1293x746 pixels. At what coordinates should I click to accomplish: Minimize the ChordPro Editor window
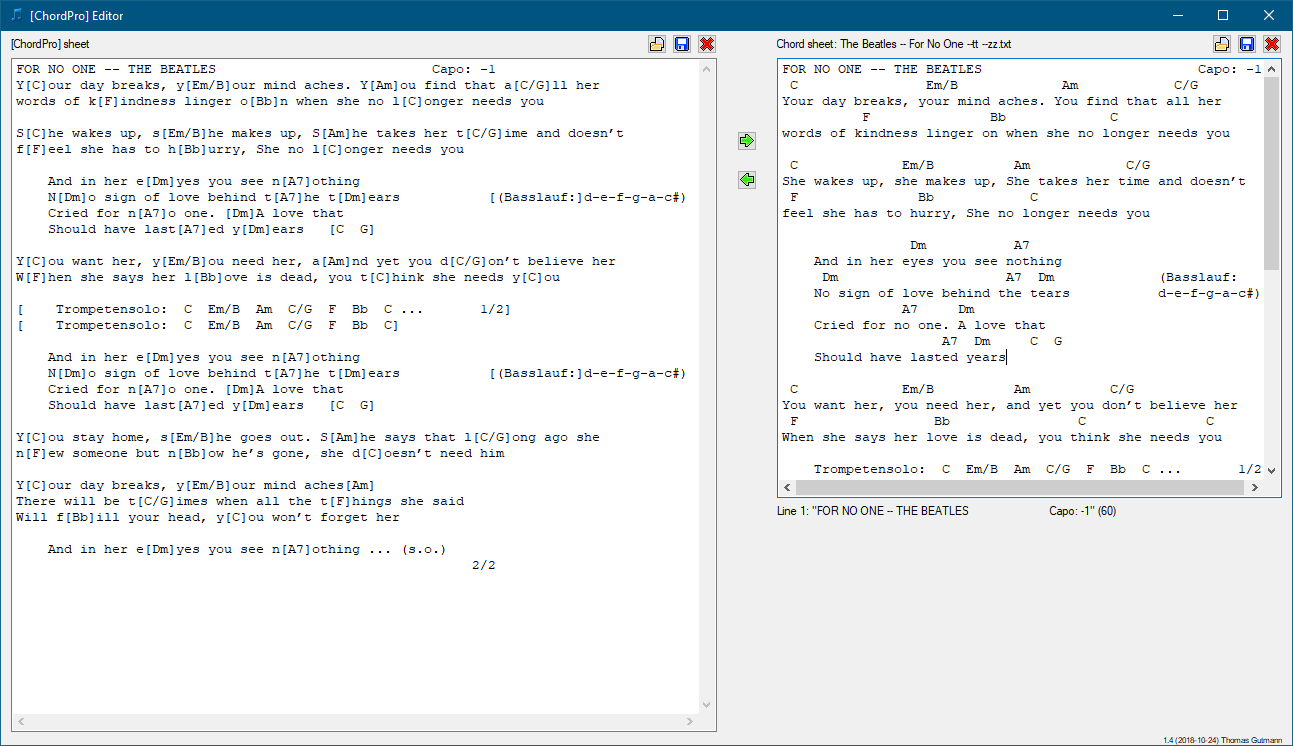[1177, 15]
